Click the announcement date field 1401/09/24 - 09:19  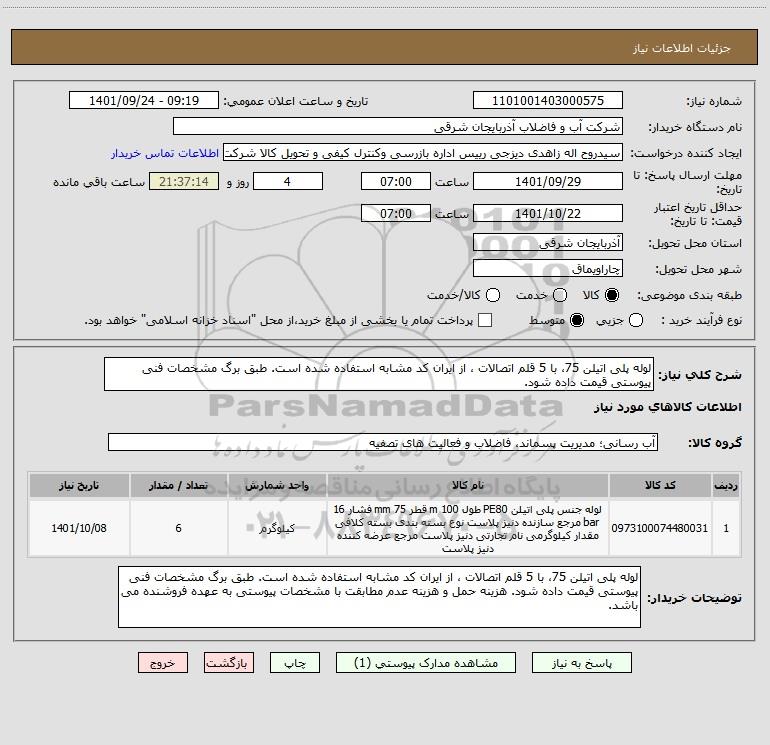144,100
